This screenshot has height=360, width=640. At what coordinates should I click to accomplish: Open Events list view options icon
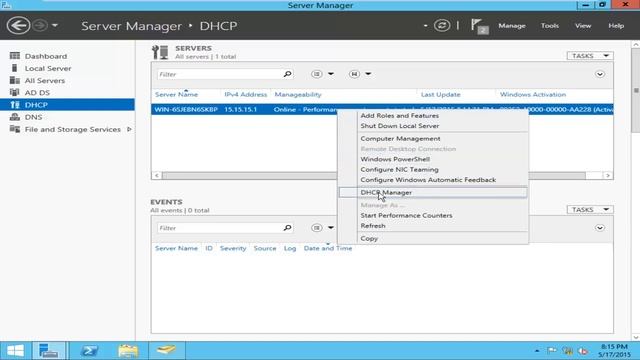coord(317,228)
